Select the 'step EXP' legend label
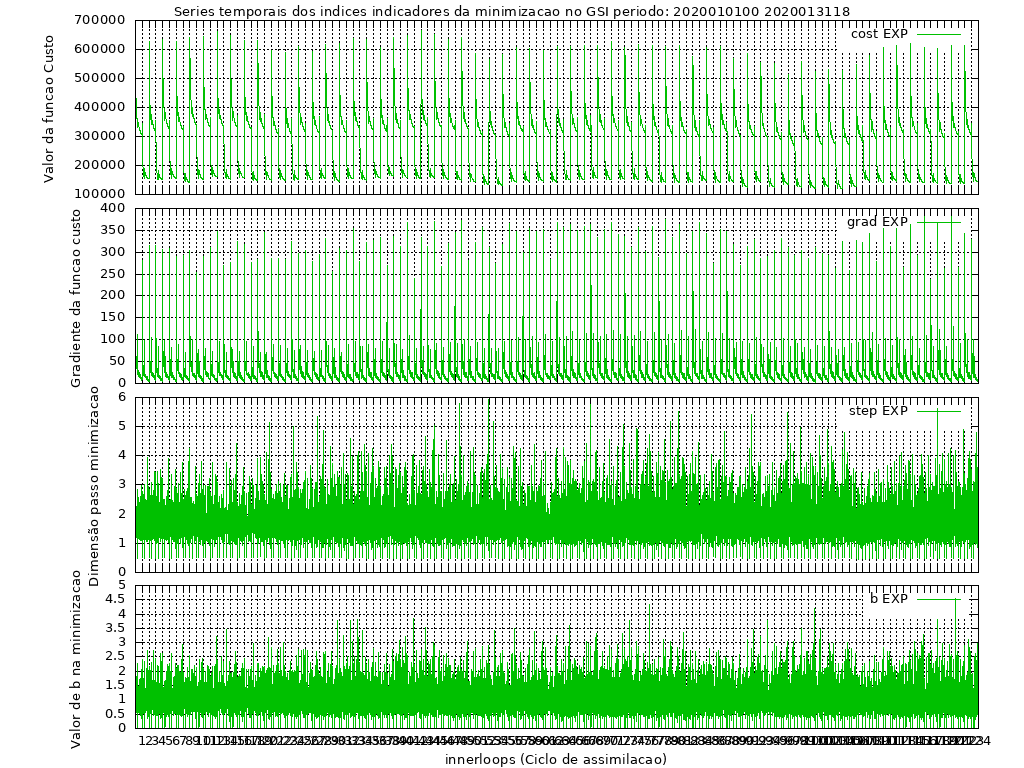Screen dimensions: 1024x768 coord(878,411)
